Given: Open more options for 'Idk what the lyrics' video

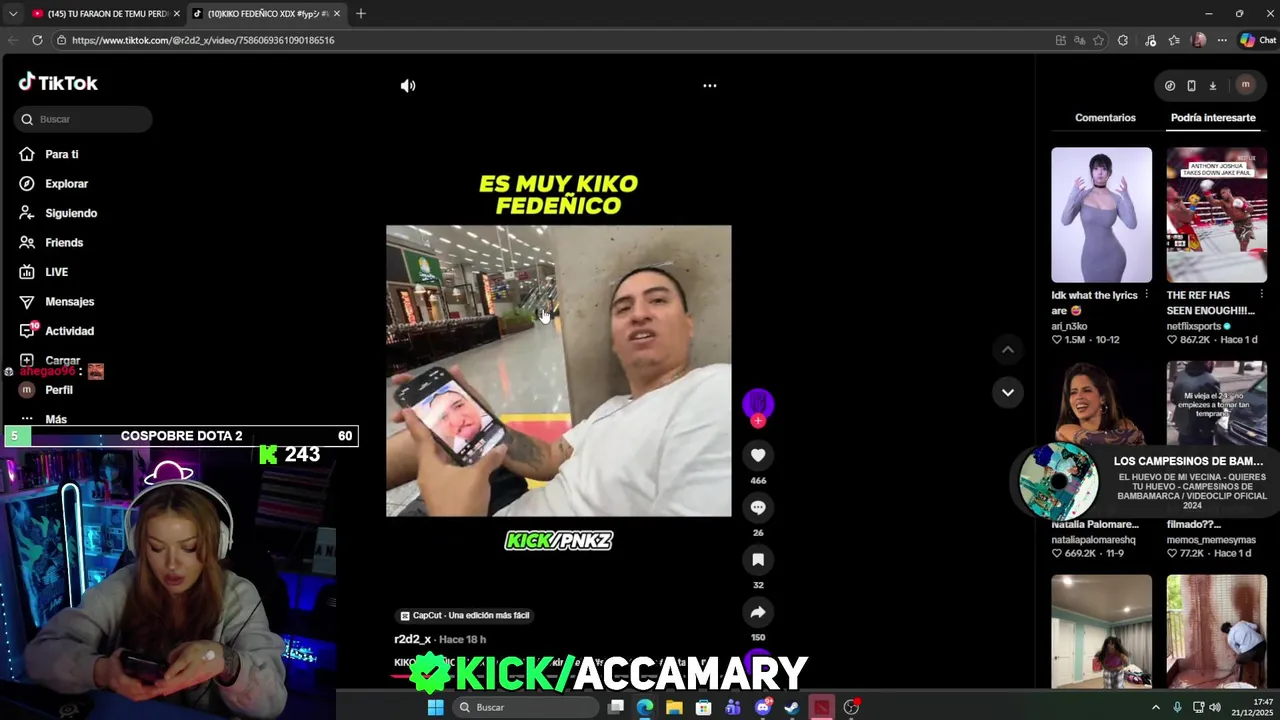Looking at the screenshot, I should tap(1146, 295).
